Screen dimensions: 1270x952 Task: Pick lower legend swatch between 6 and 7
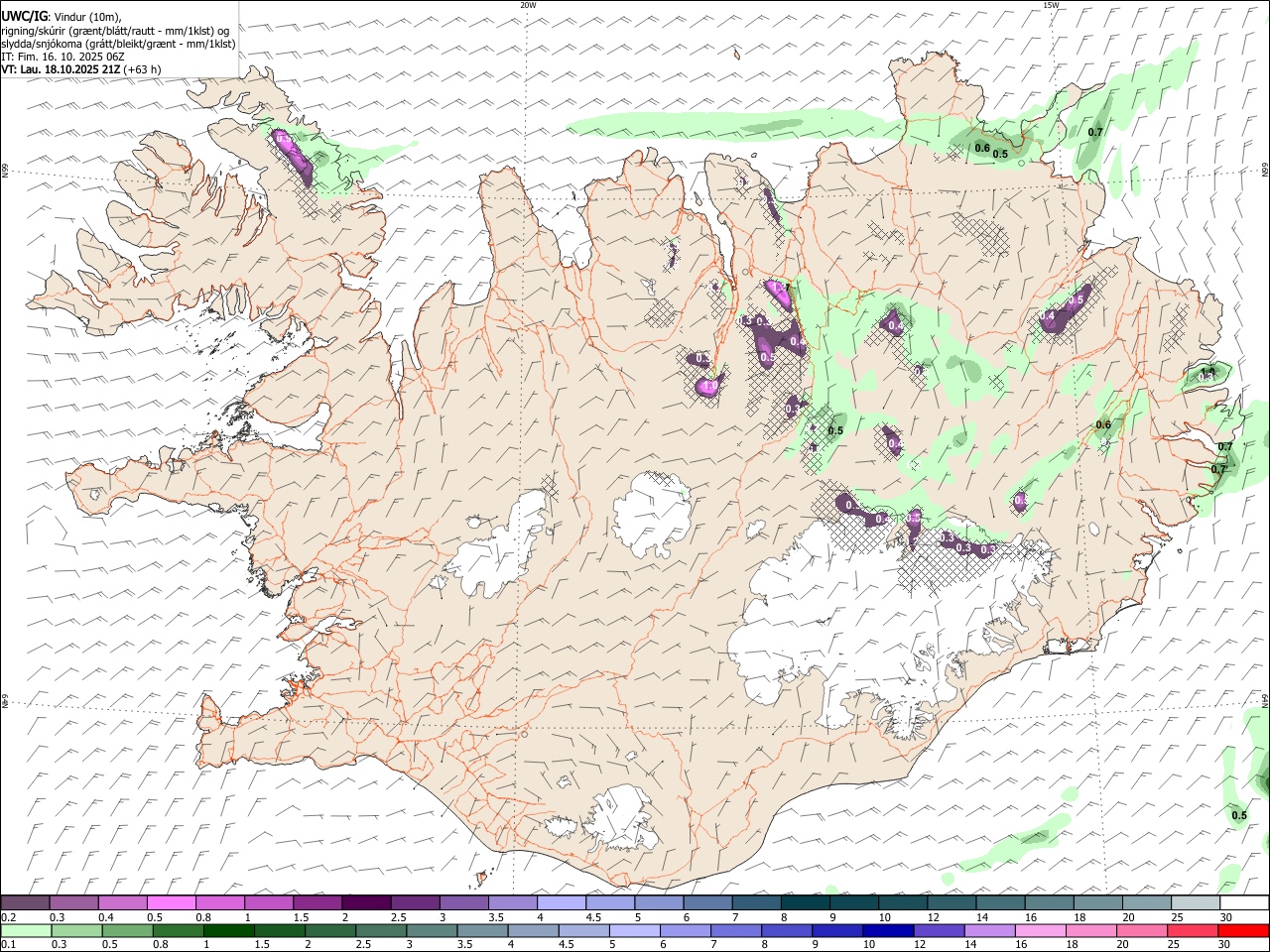(685, 930)
